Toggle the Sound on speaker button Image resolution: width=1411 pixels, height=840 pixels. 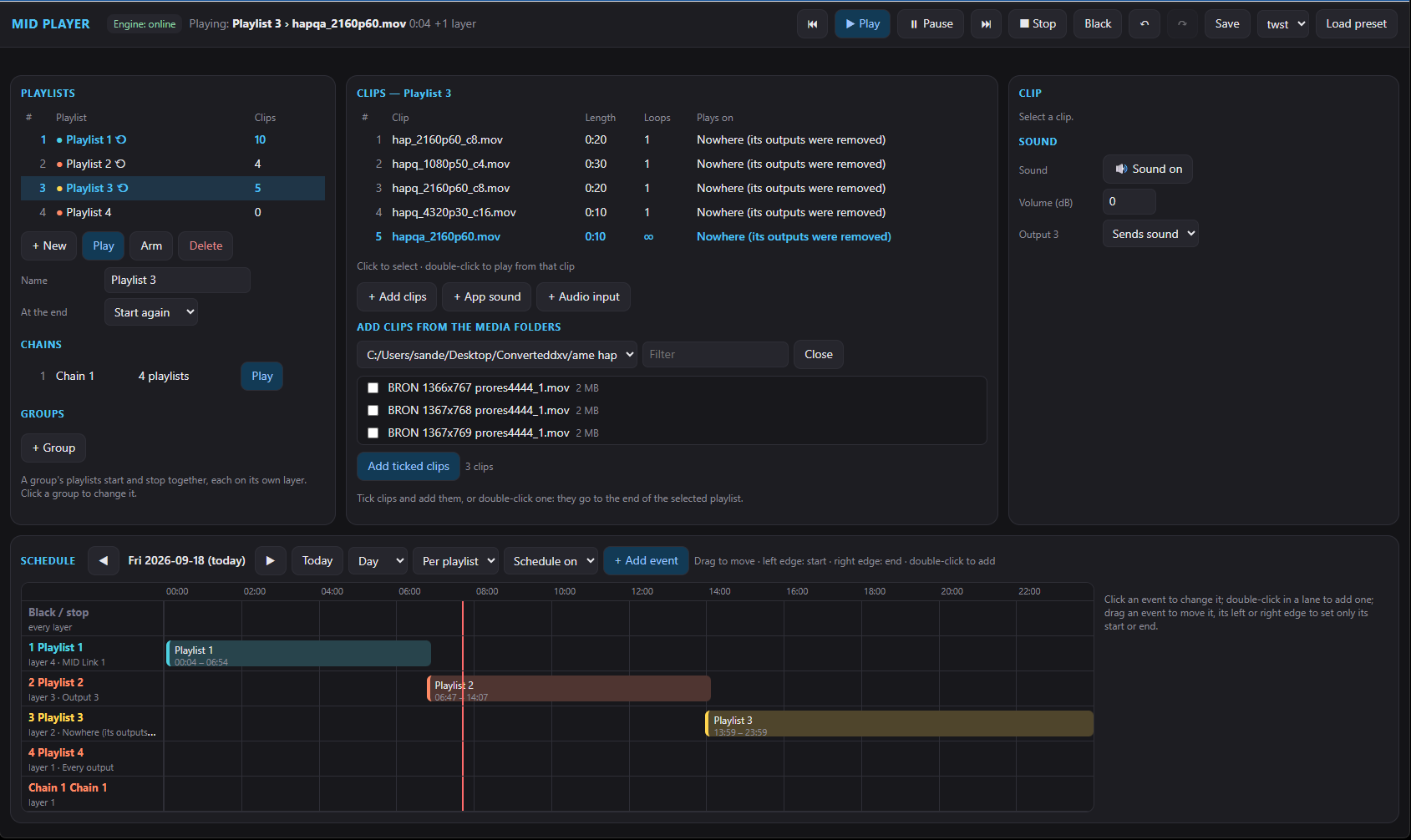point(1148,170)
